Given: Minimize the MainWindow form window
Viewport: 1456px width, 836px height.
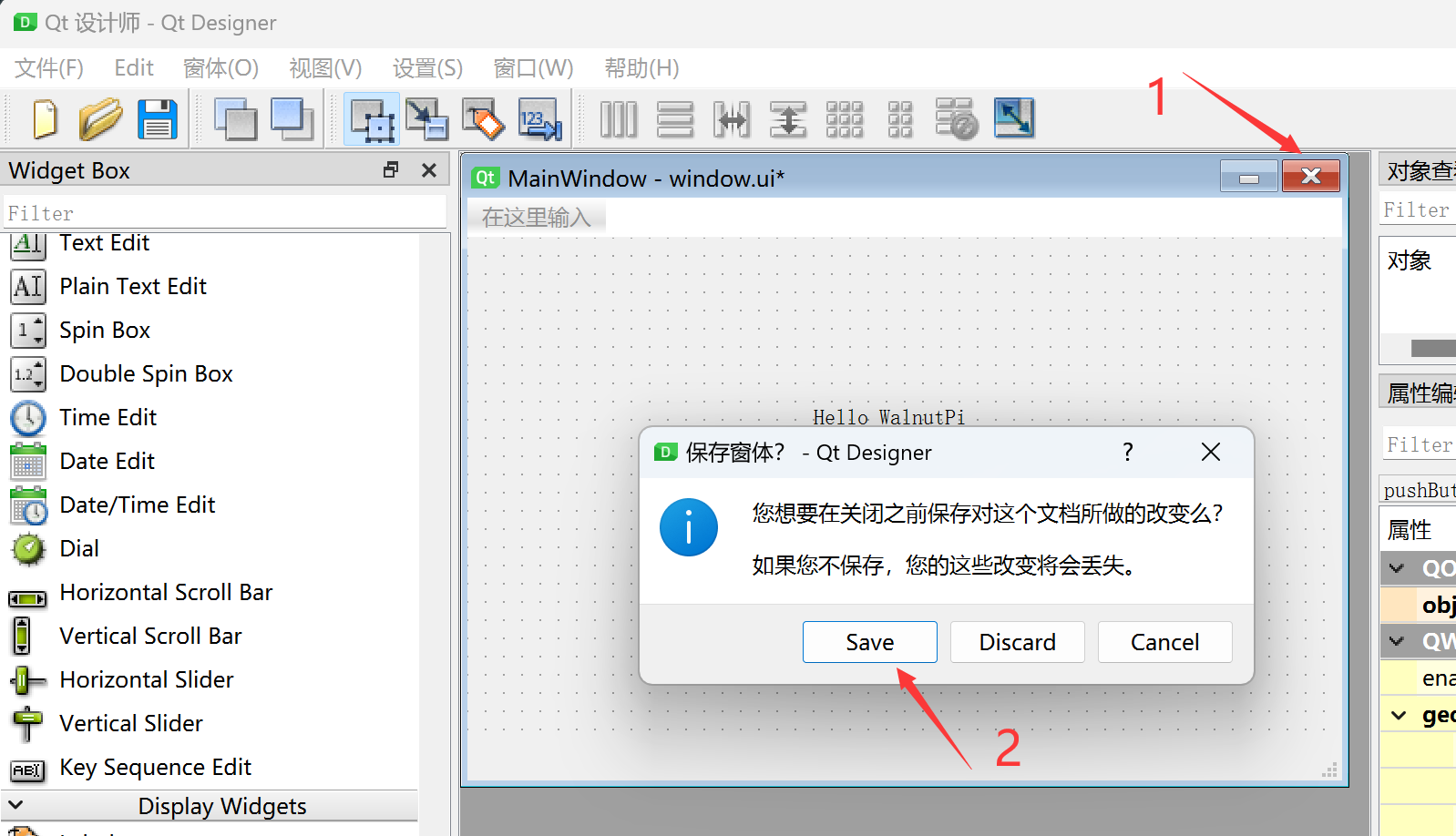Looking at the screenshot, I should pyautogui.click(x=1249, y=177).
